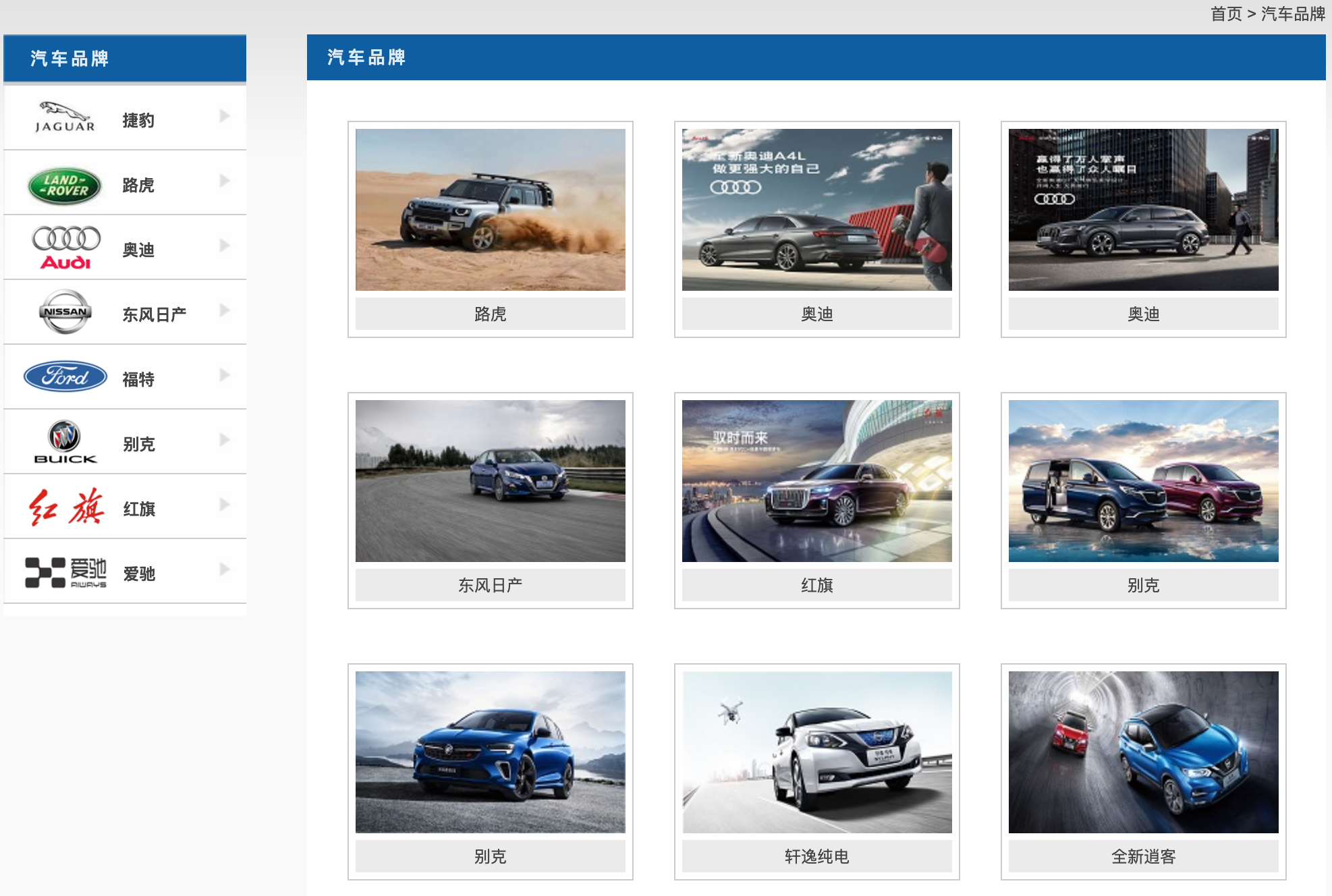The width and height of the screenshot is (1332, 896).
Task: Expand the arrow next to 爱驰
Action: 225,569
